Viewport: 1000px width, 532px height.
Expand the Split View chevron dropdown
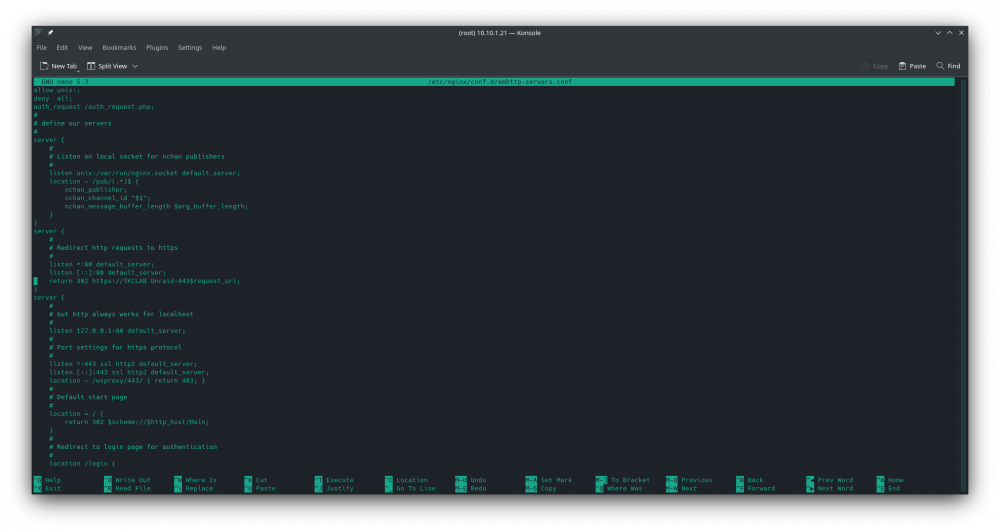point(135,66)
